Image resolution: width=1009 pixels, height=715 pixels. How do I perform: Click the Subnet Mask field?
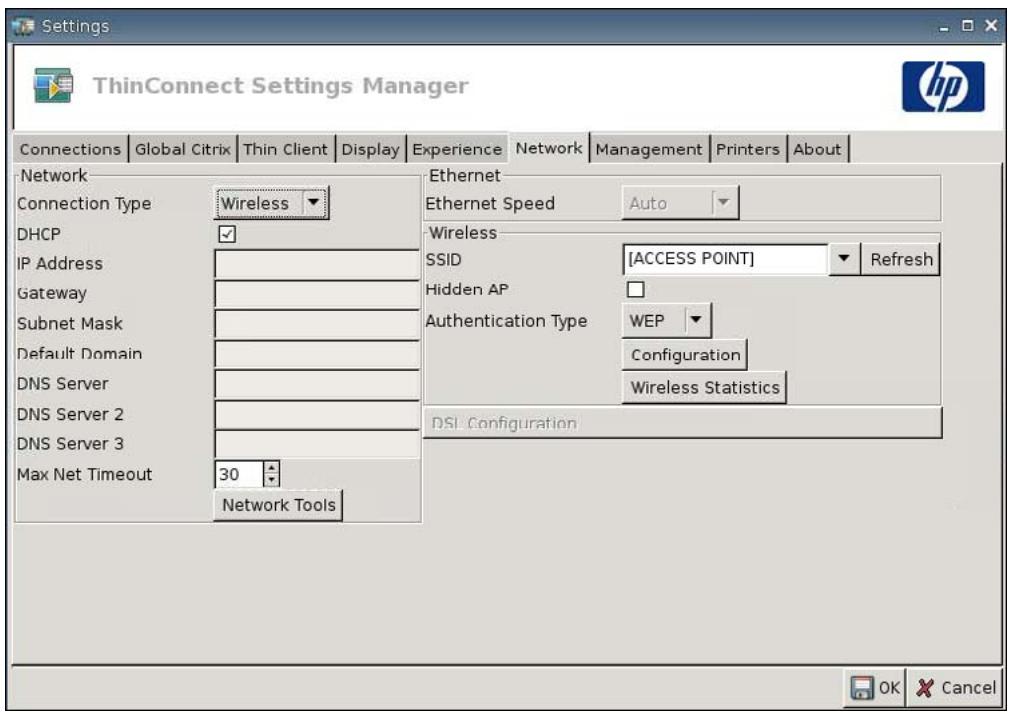click(x=317, y=324)
